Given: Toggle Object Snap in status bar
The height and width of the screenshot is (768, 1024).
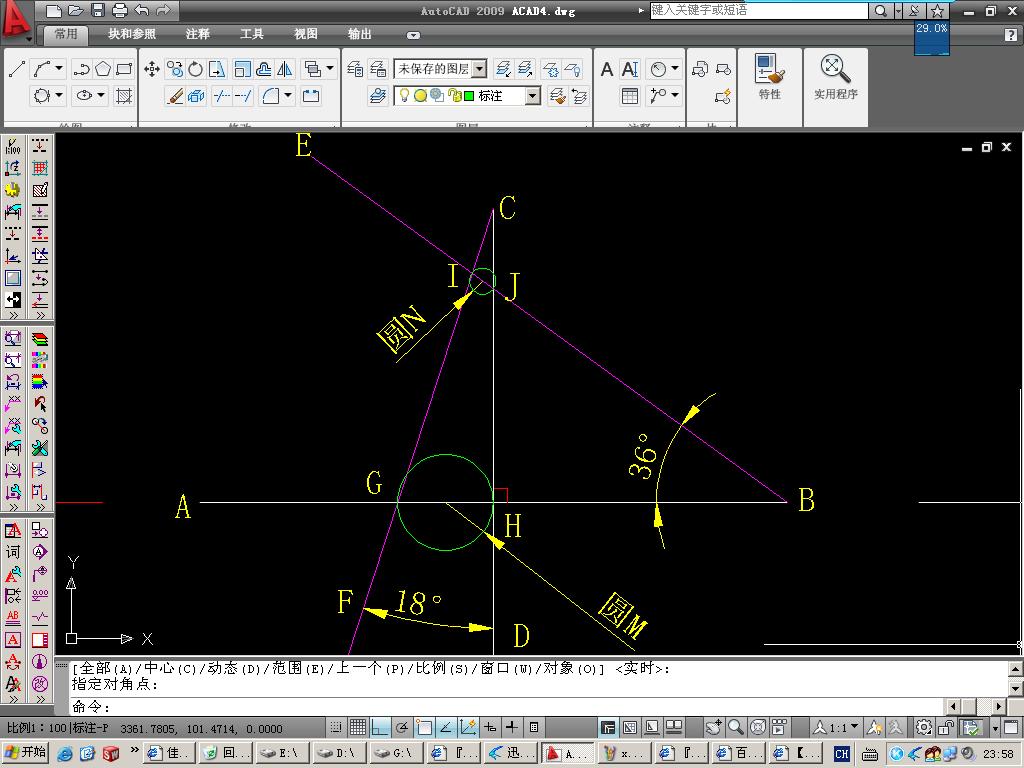Looking at the screenshot, I should (x=424, y=727).
